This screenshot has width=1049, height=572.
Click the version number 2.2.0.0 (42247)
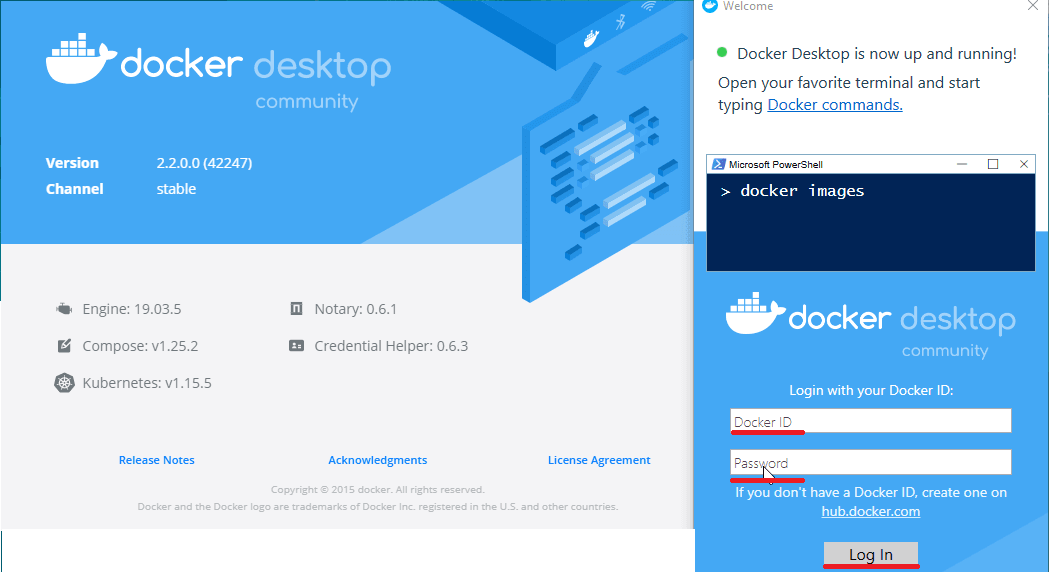tap(204, 163)
